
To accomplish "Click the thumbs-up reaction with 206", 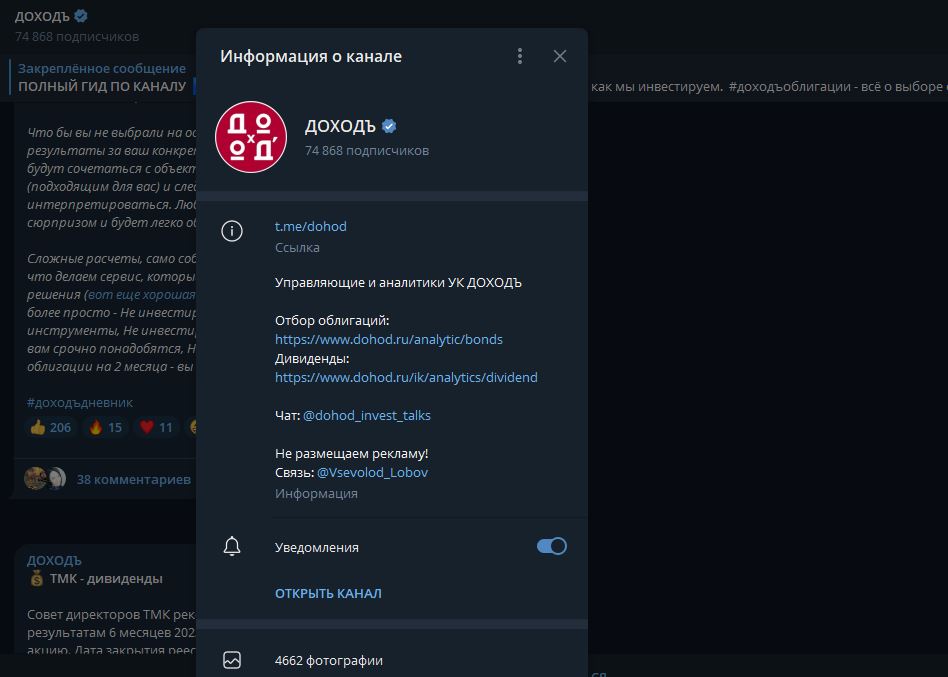I will pyautogui.click(x=50, y=428).
